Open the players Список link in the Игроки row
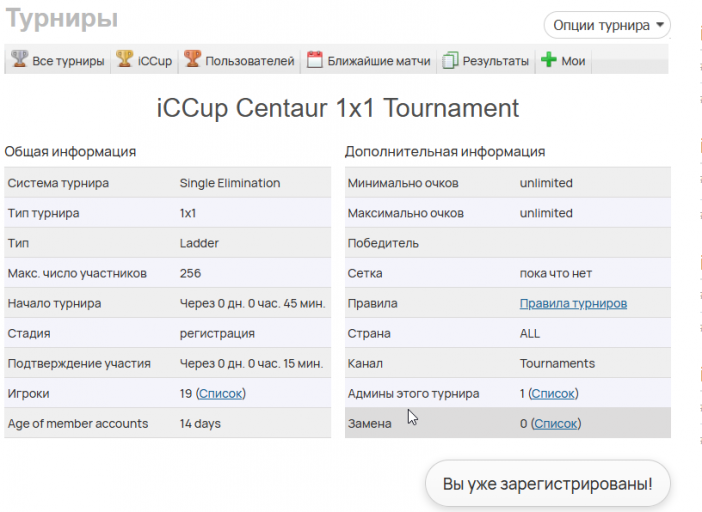The width and height of the screenshot is (702, 512). (x=220, y=393)
